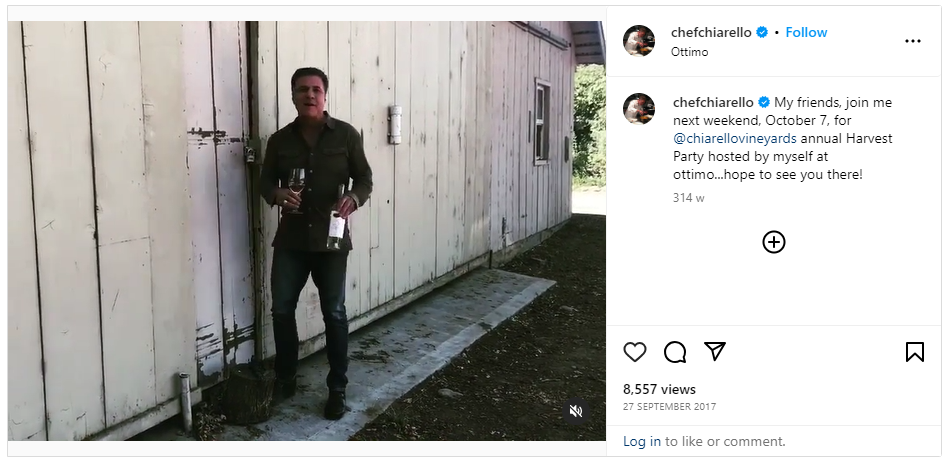
Task: Click the caption profile avatar
Action: pyautogui.click(x=639, y=109)
